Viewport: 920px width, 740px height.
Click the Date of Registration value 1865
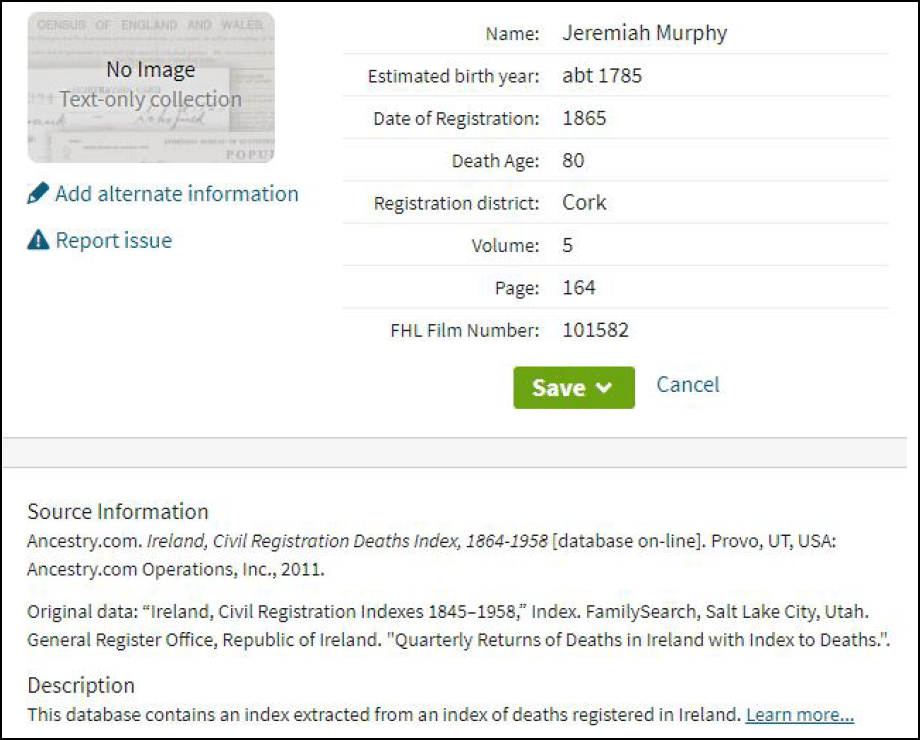click(584, 118)
